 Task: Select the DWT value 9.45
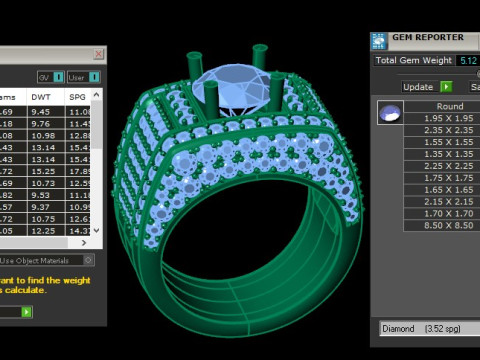point(41,112)
